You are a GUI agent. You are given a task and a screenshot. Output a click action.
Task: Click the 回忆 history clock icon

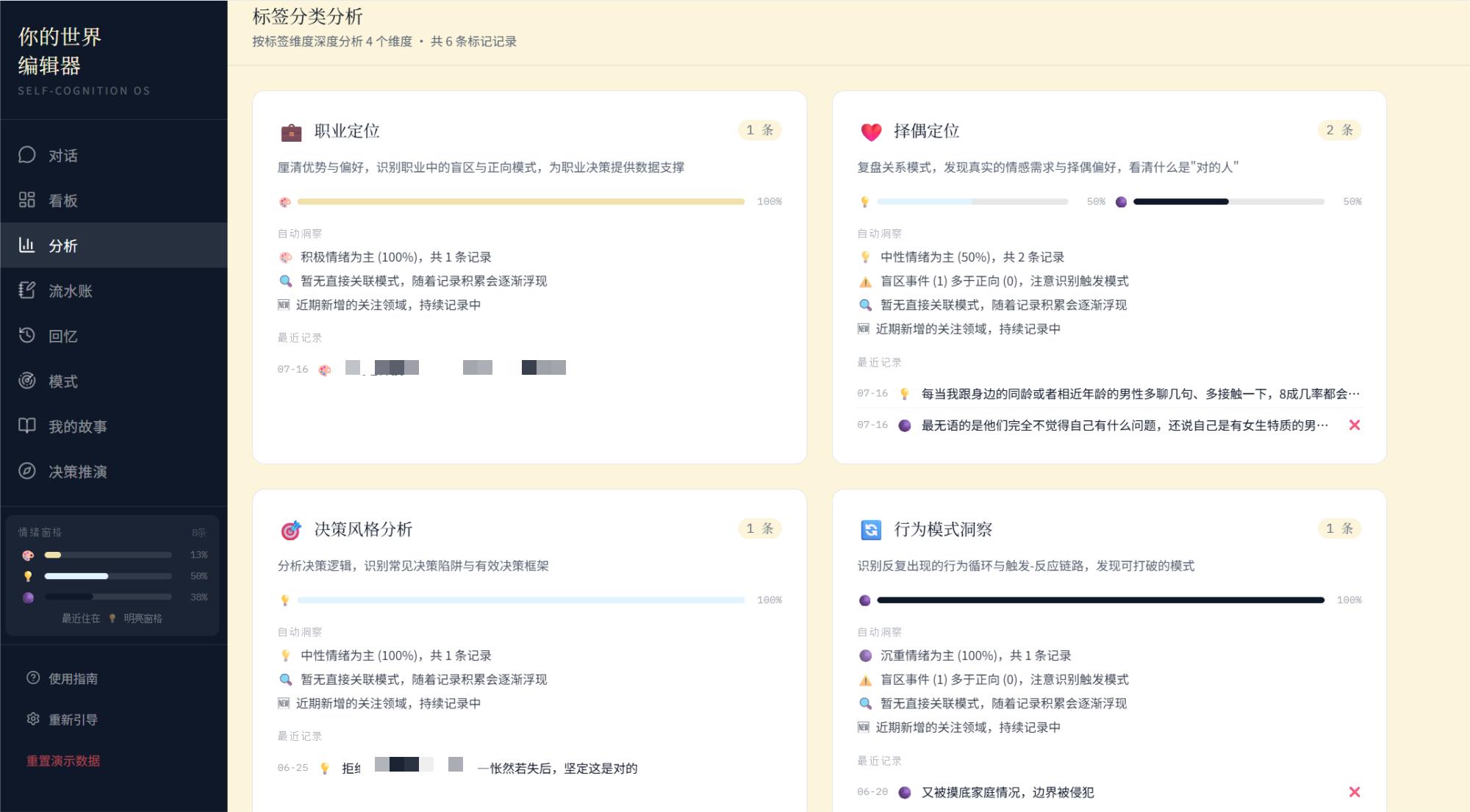[27, 335]
